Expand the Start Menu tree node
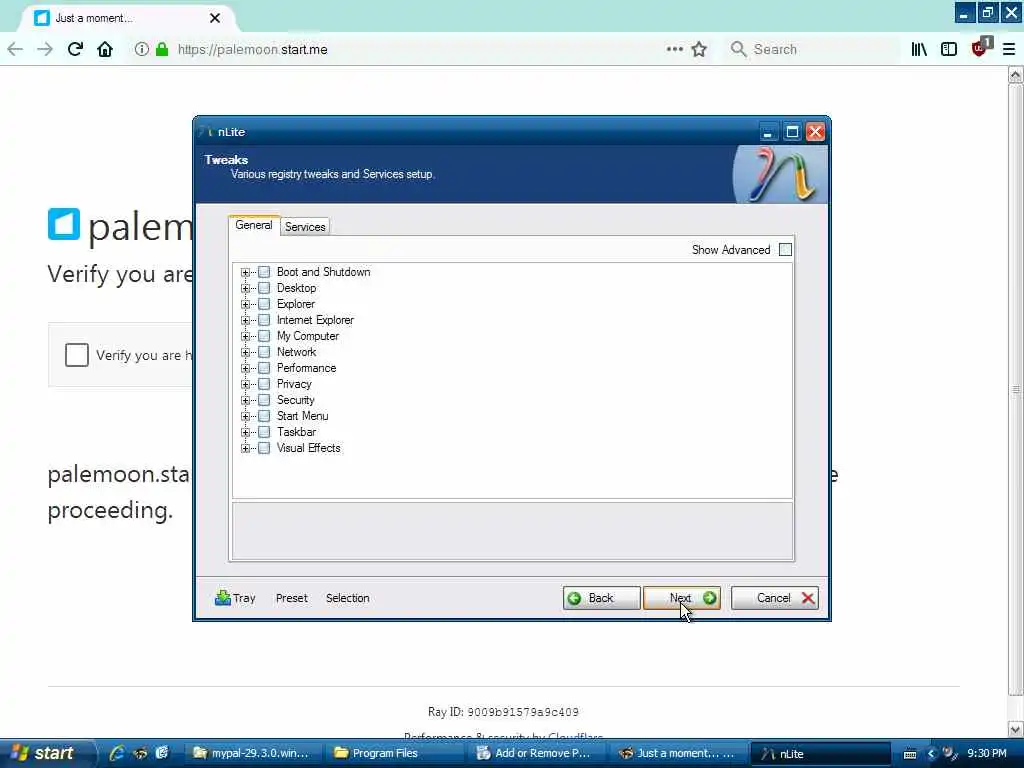 (x=246, y=416)
